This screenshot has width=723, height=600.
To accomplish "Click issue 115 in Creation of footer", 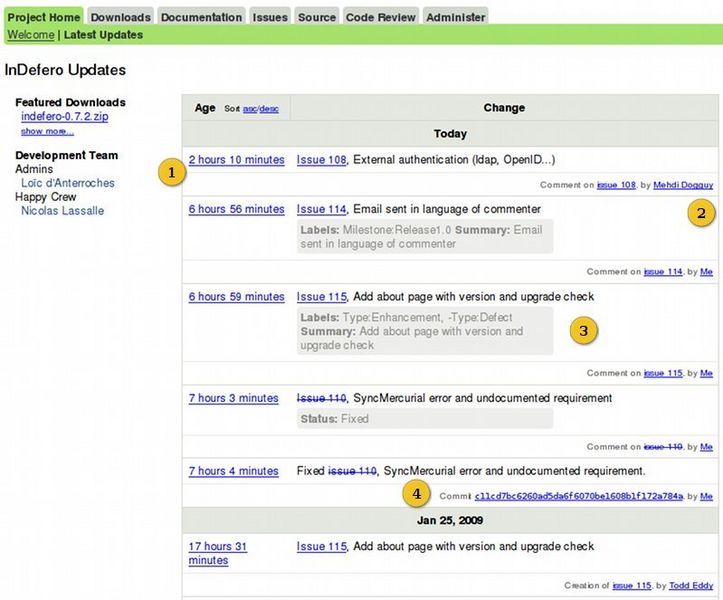I will pos(632,586).
